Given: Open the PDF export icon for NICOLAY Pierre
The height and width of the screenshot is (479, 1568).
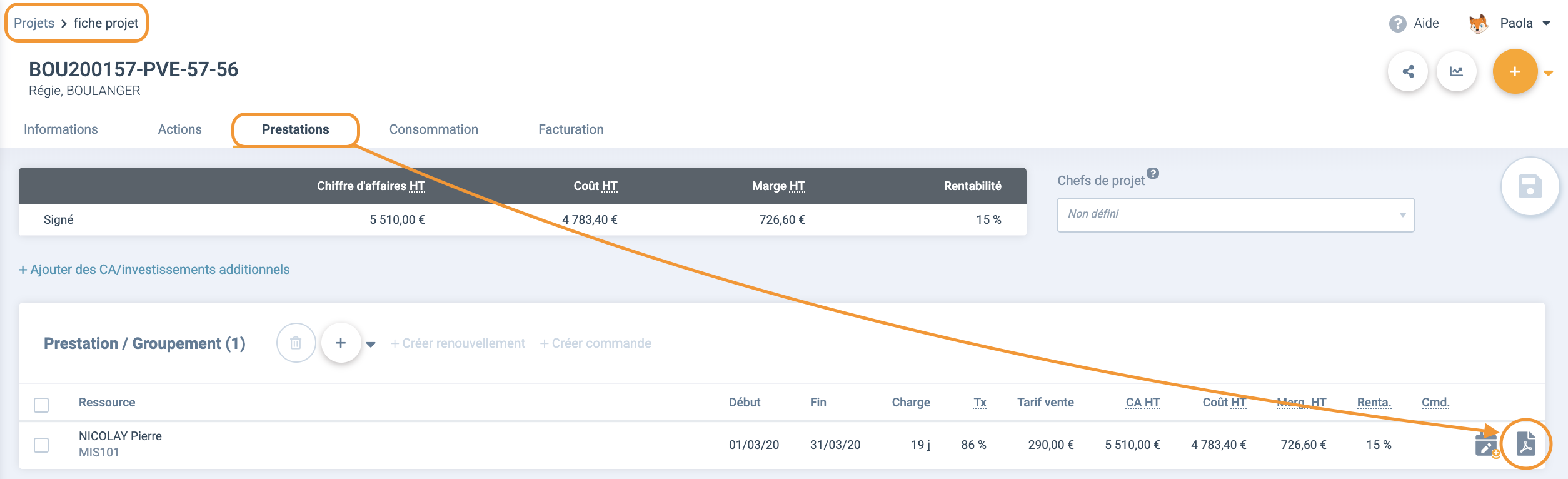Looking at the screenshot, I should click(1525, 445).
